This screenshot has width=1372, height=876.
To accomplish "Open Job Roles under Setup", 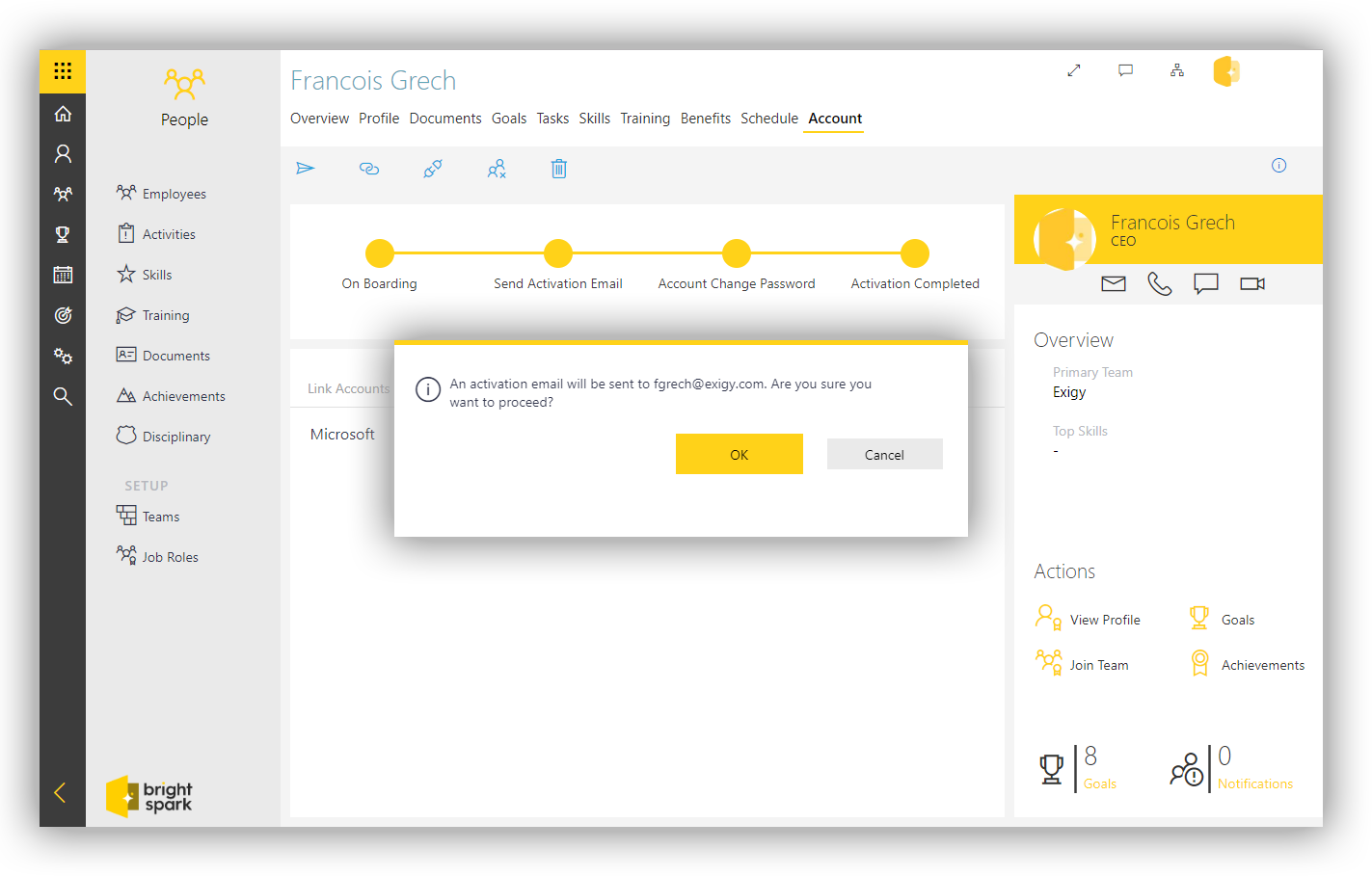I will (x=157, y=557).
